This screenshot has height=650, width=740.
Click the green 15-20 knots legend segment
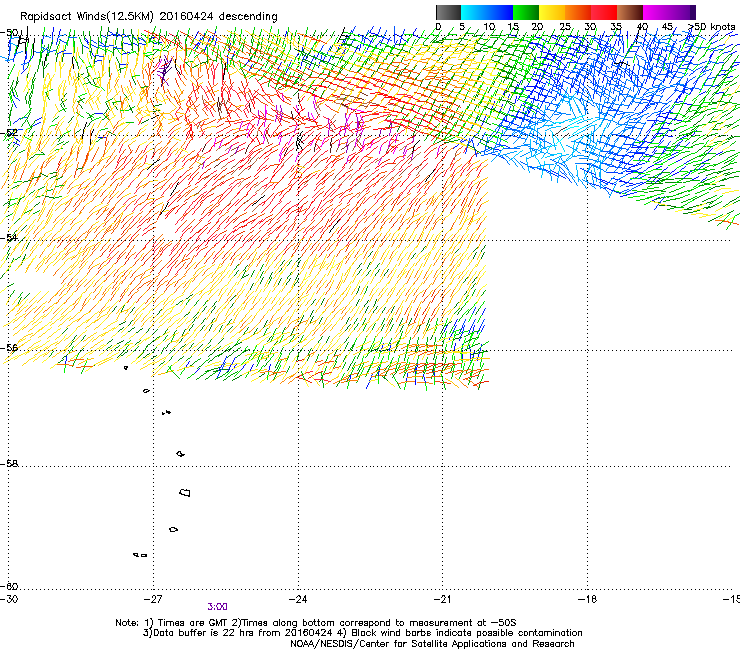(x=526, y=12)
